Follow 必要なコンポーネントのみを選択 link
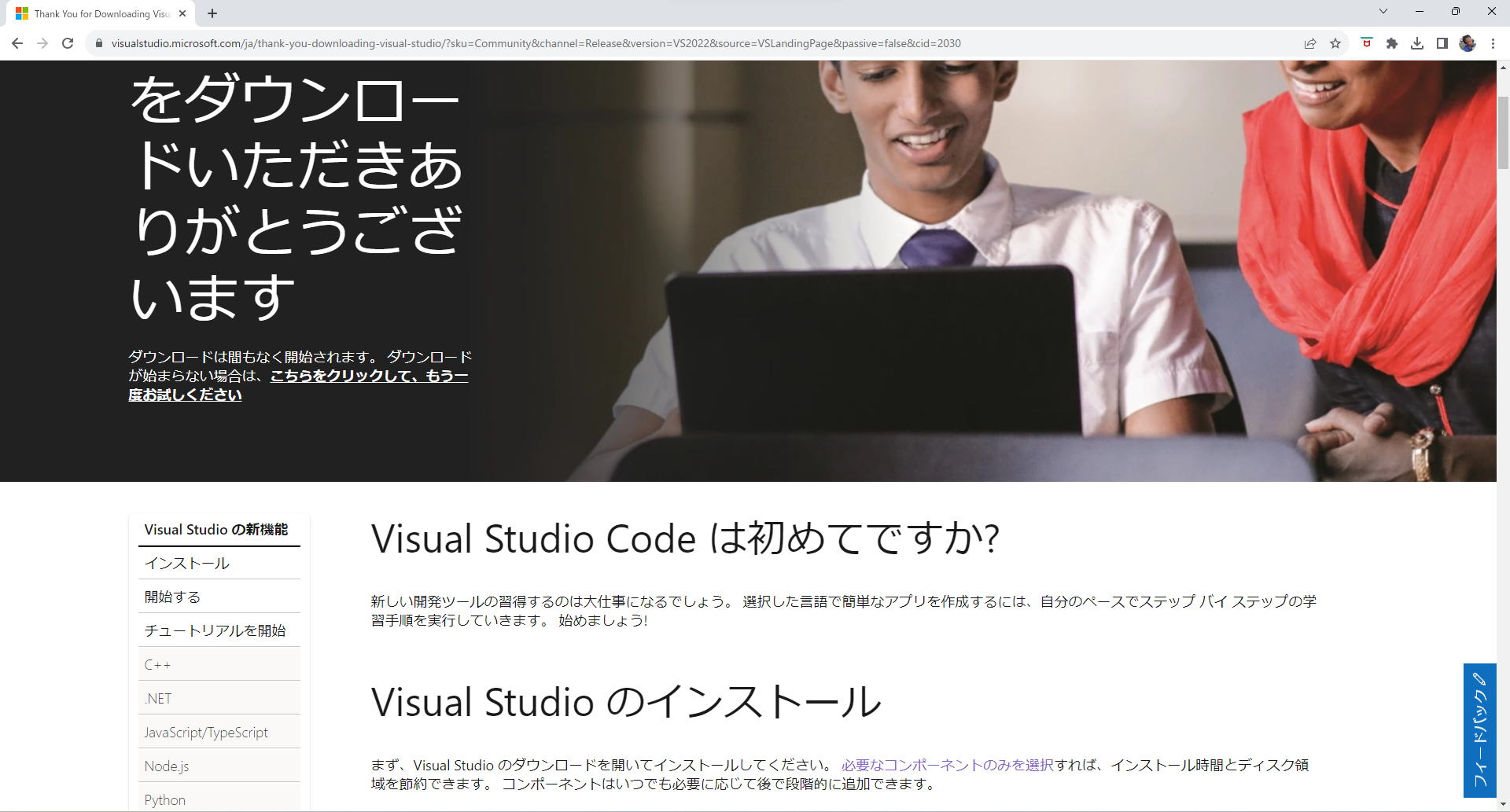This screenshot has height=812, width=1510. point(947,765)
